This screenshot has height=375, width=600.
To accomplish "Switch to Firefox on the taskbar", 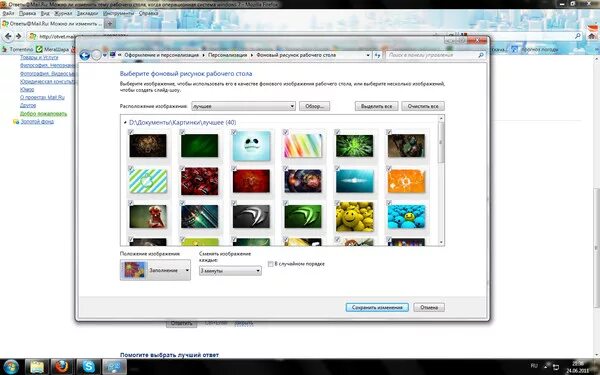I will pyautogui.click(x=62, y=367).
